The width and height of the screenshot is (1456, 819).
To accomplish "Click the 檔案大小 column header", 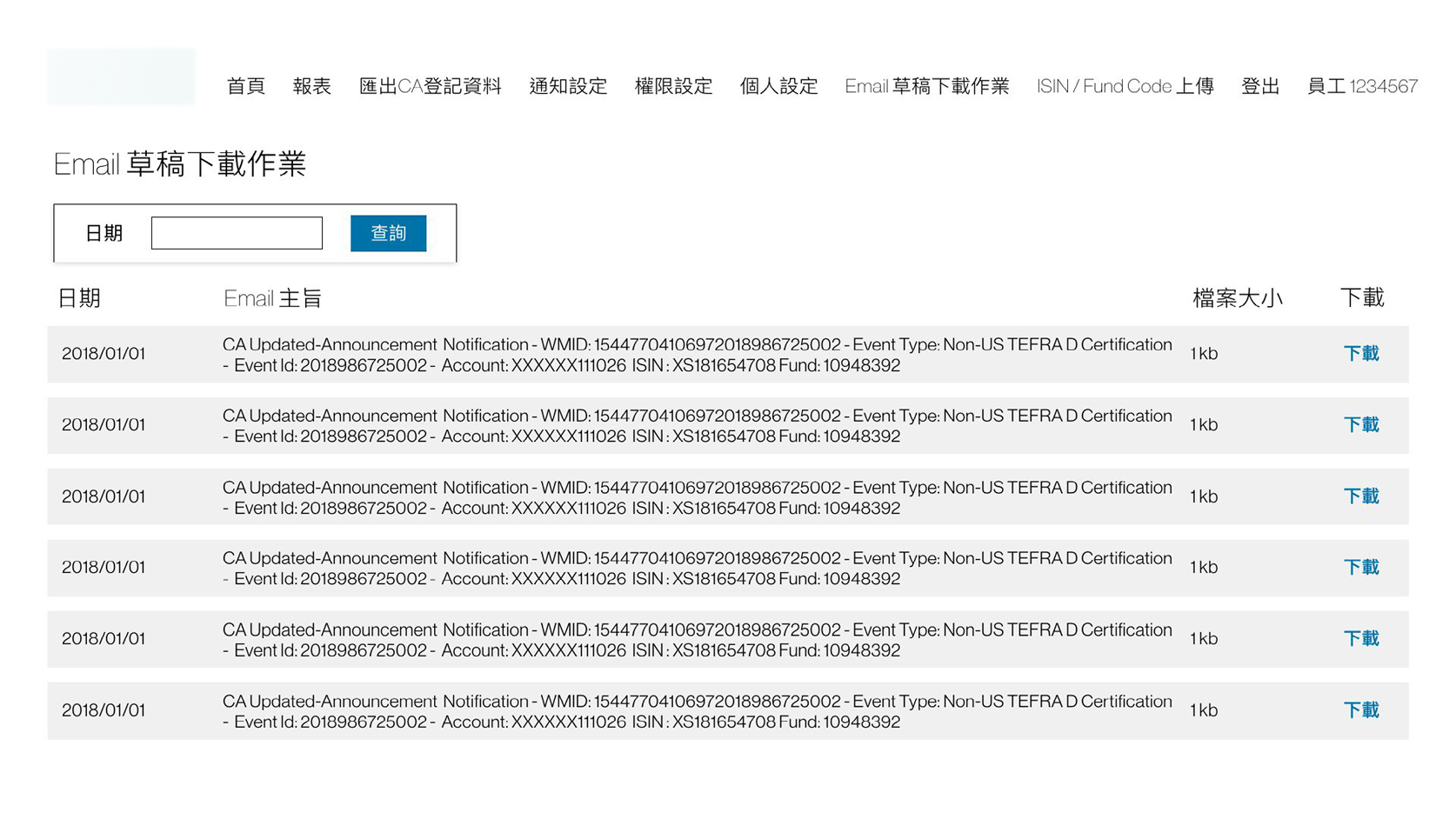I will 1237,298.
